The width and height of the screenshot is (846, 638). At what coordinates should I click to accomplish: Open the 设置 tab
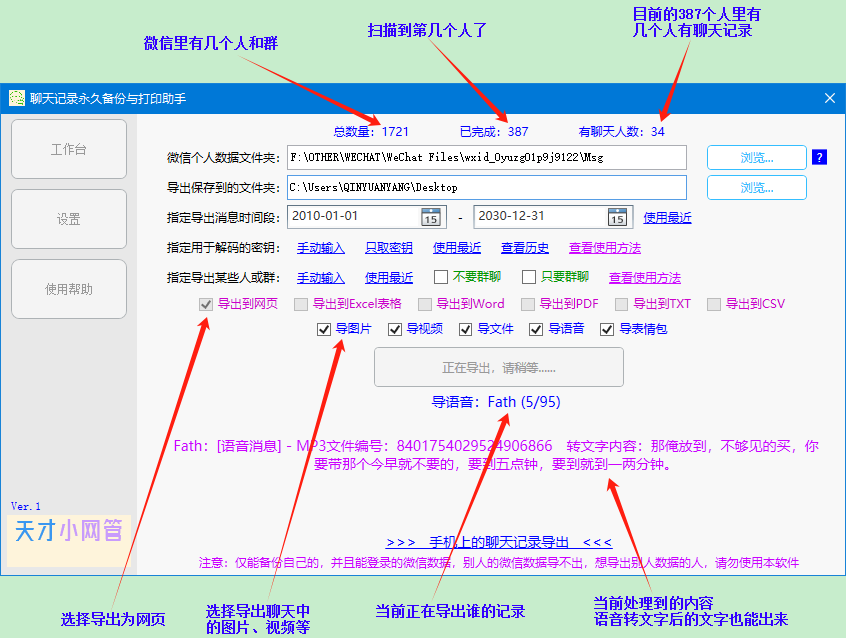pyautogui.click(x=68, y=220)
